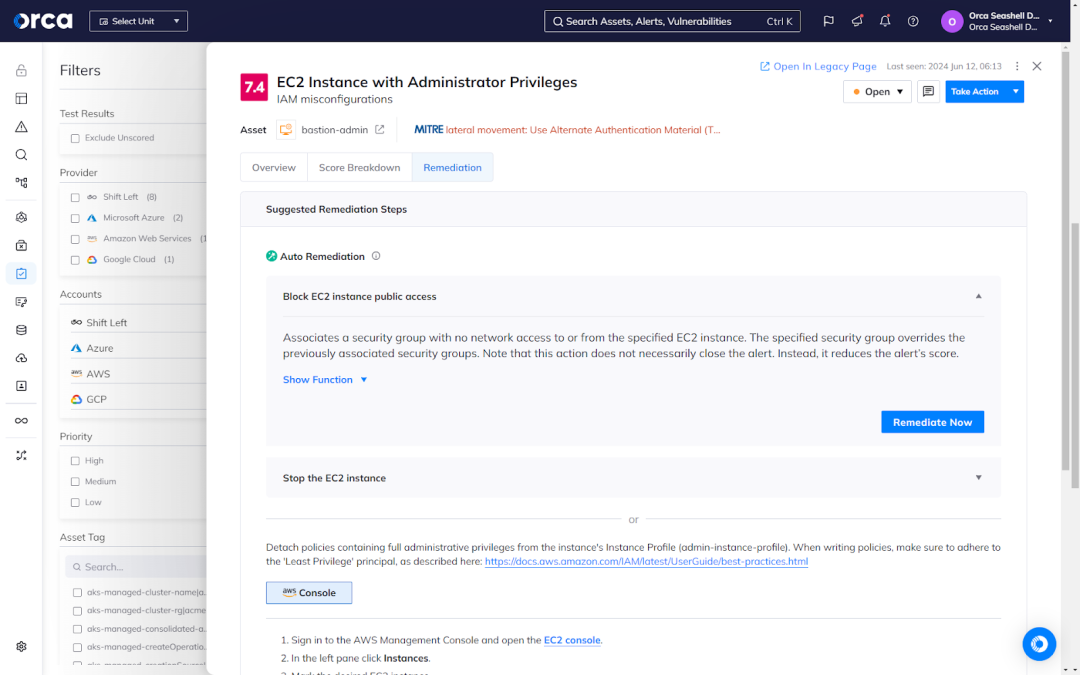Check the Google Cloud provider checkbox
Viewport: 1080px width, 675px height.
[x=75, y=260]
